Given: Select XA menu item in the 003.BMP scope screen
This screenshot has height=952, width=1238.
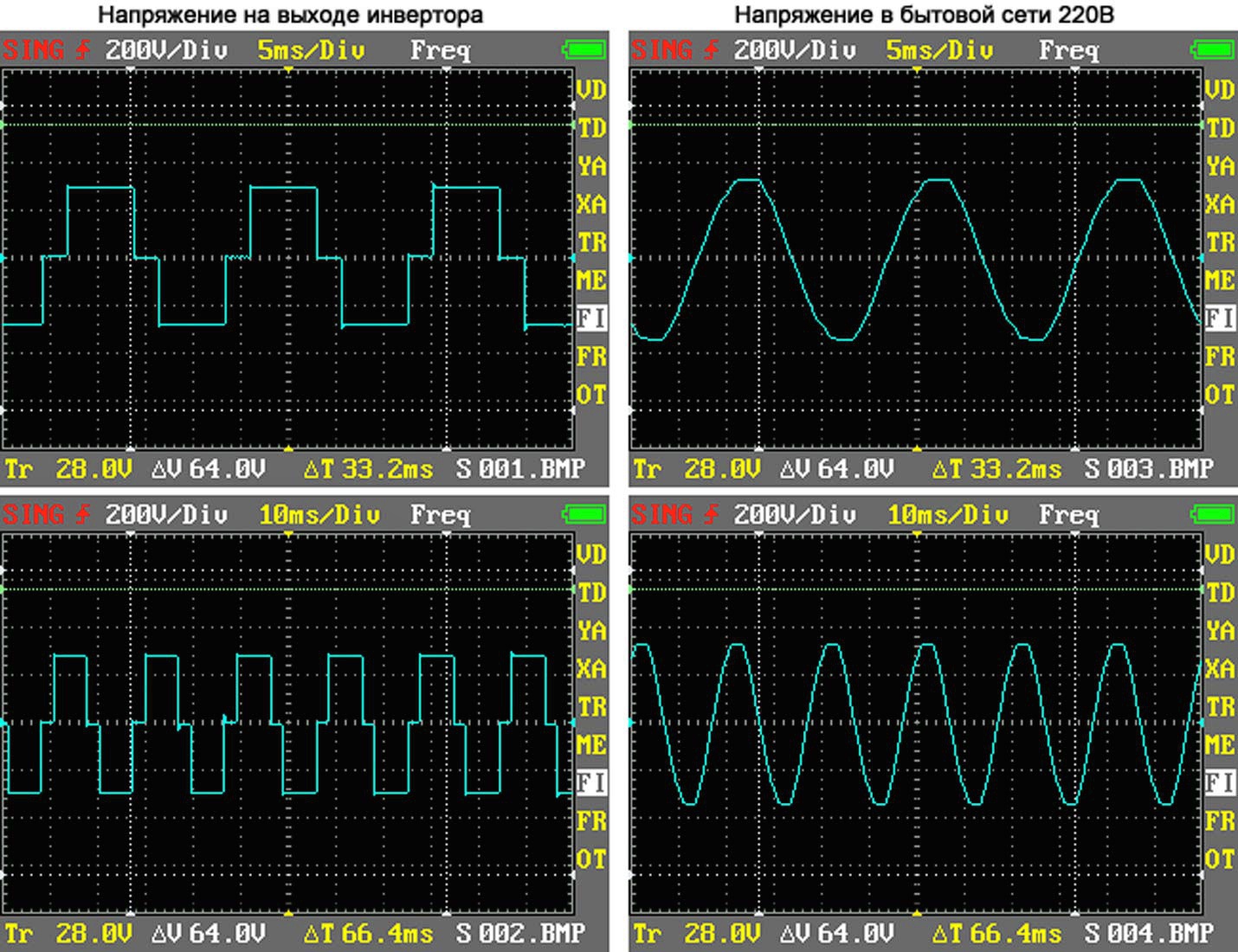Looking at the screenshot, I should 1220,204.
